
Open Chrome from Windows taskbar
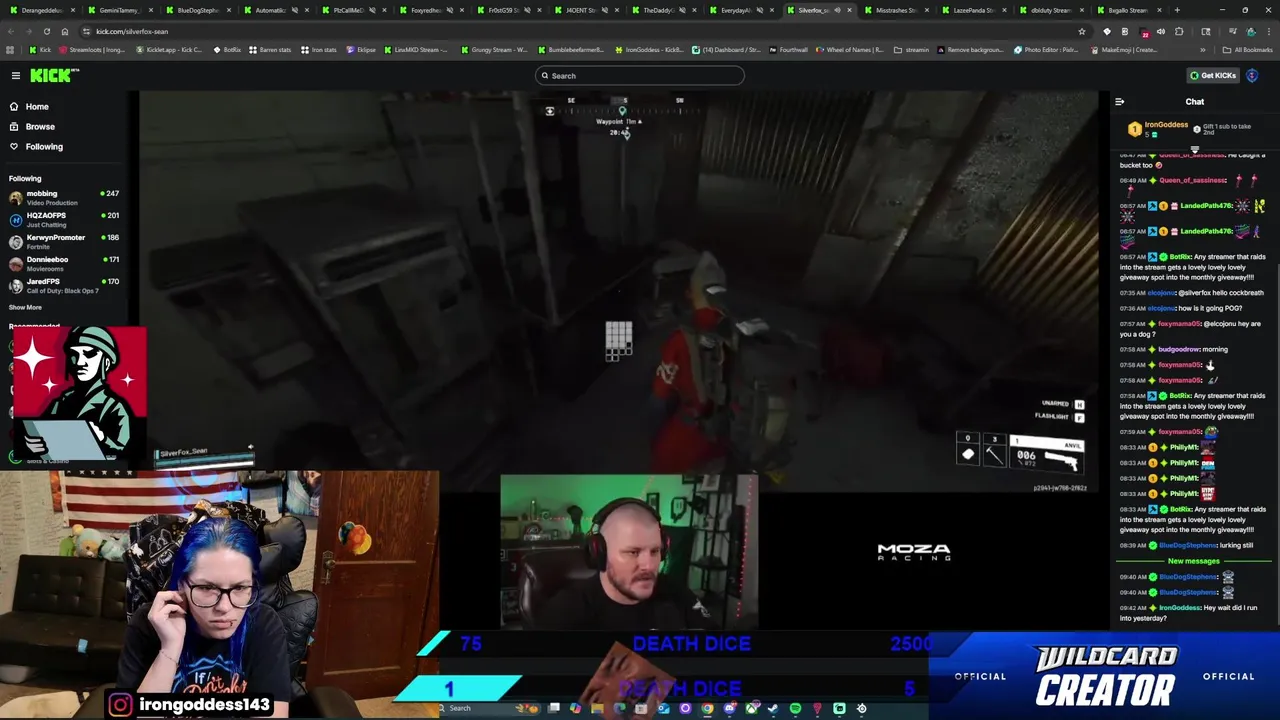pyautogui.click(x=707, y=708)
